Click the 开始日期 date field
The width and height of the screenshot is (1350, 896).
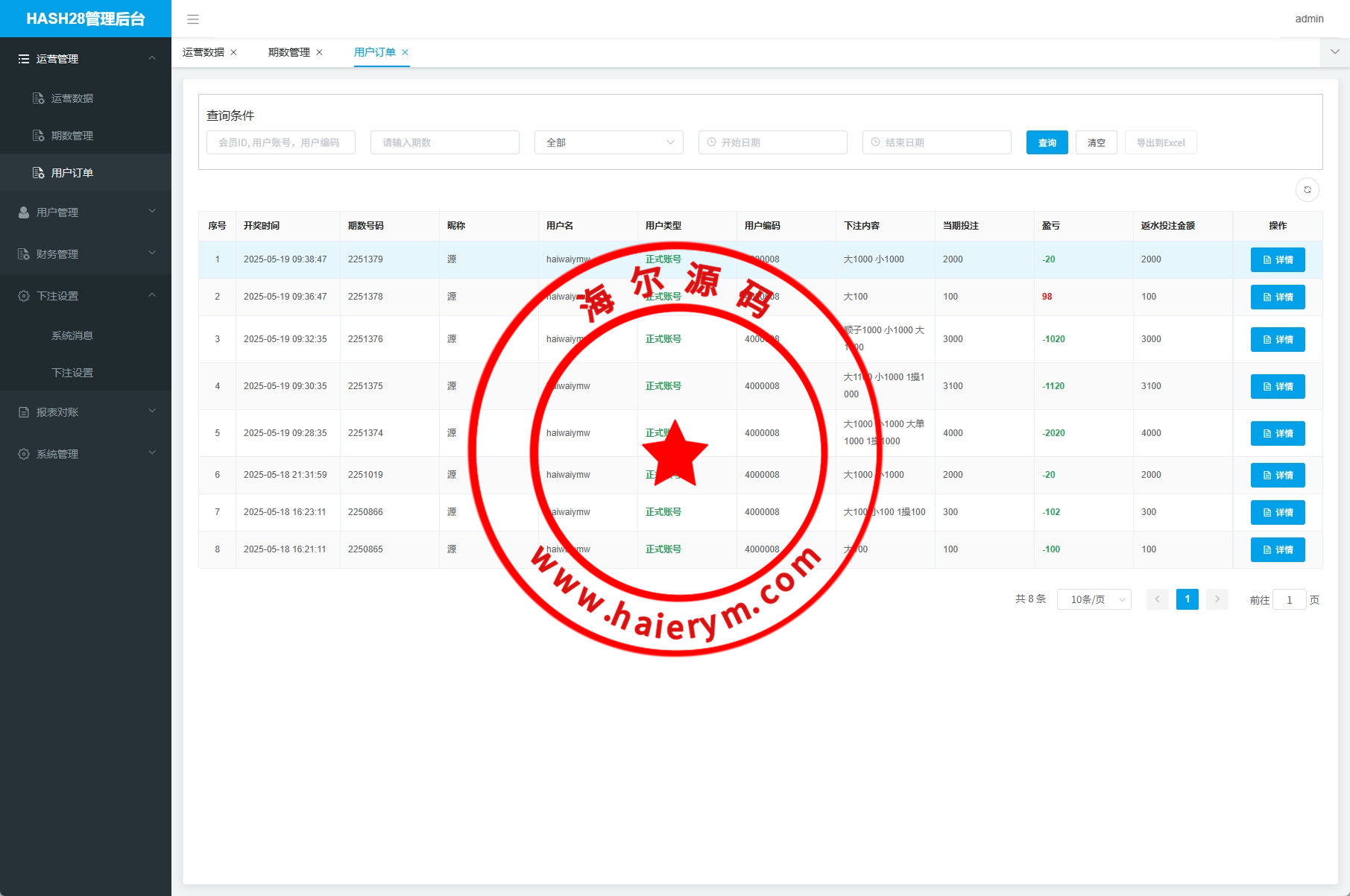pyautogui.click(x=772, y=142)
